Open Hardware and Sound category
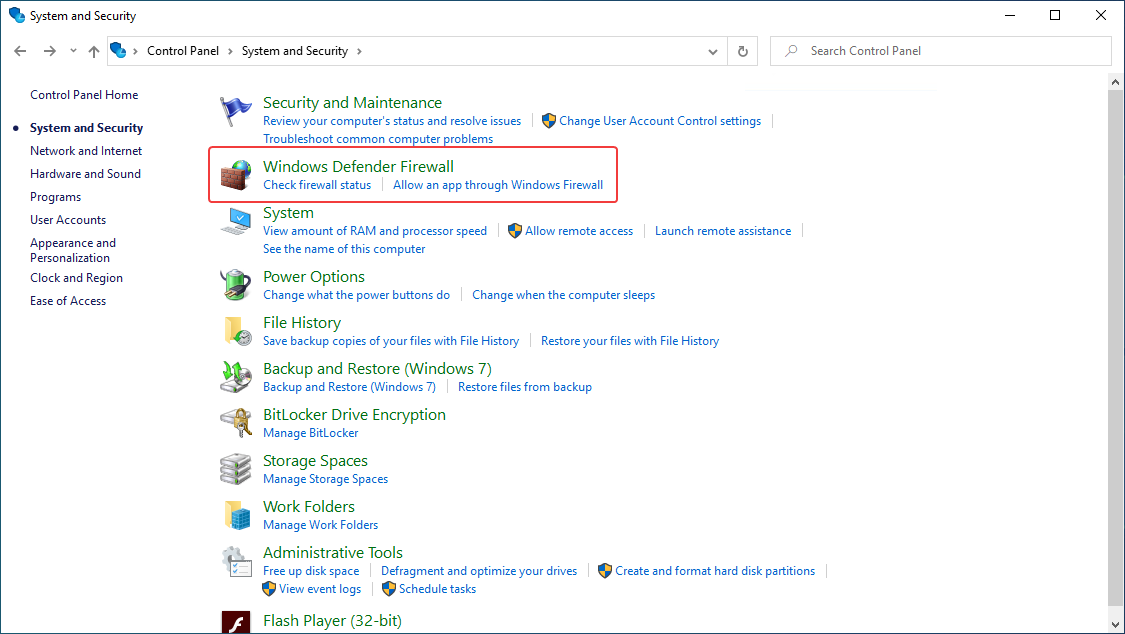Image resolution: width=1125 pixels, height=634 pixels. (x=85, y=174)
